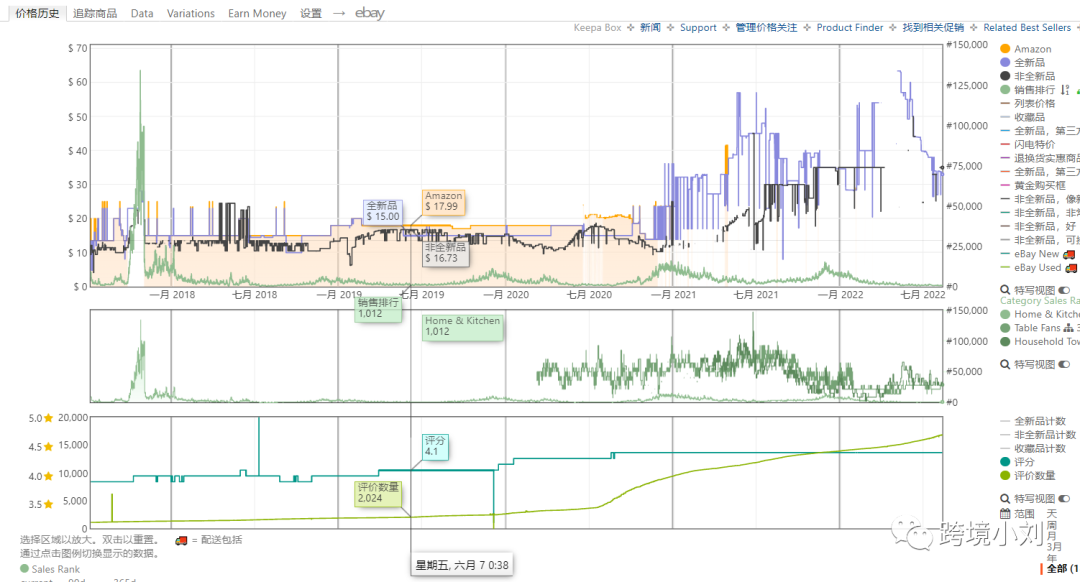Toggle the eBay New legend label
1080x582 pixels.
[x=1037, y=254]
